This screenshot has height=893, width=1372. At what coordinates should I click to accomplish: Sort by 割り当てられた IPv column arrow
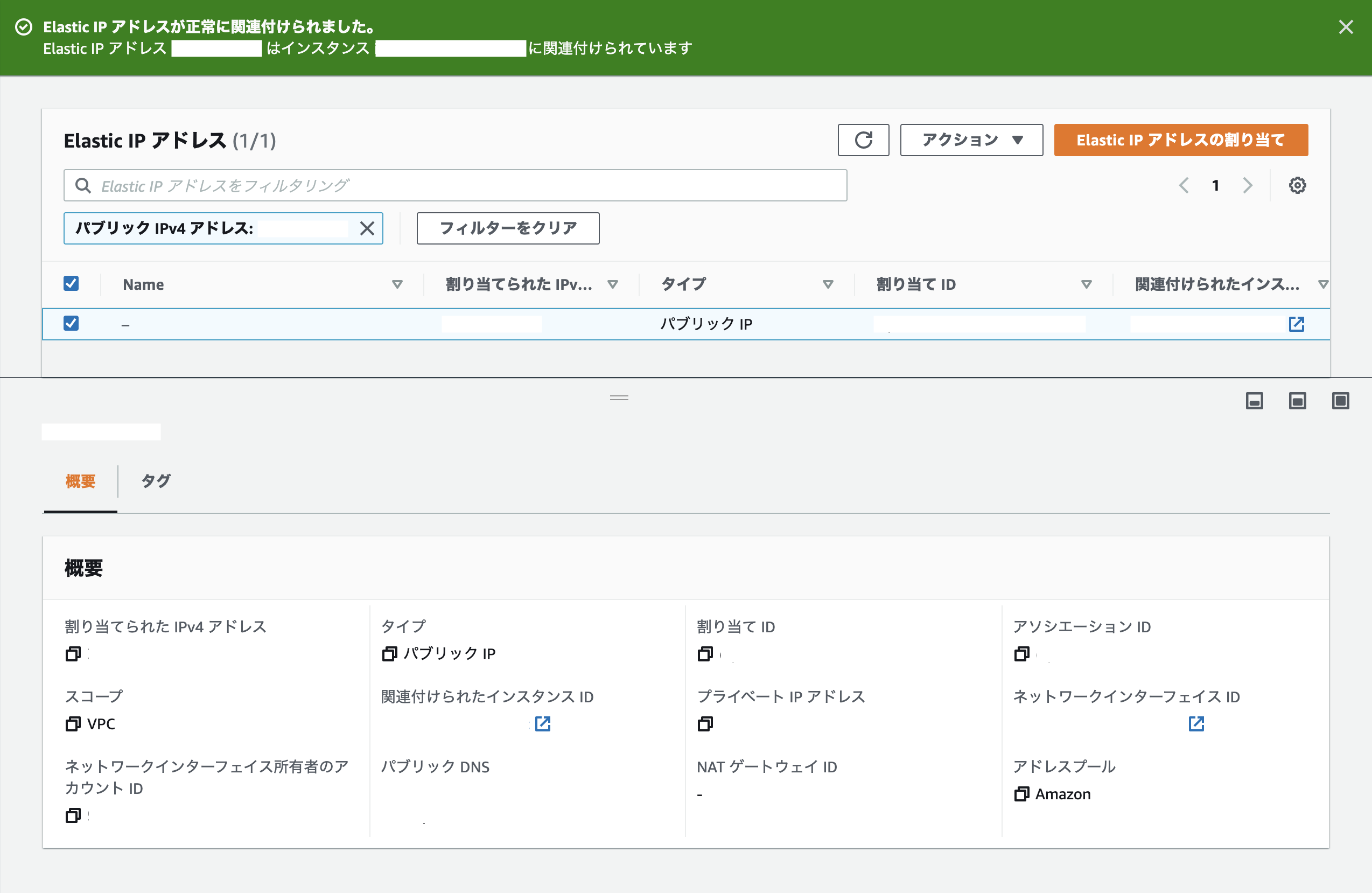pos(613,284)
